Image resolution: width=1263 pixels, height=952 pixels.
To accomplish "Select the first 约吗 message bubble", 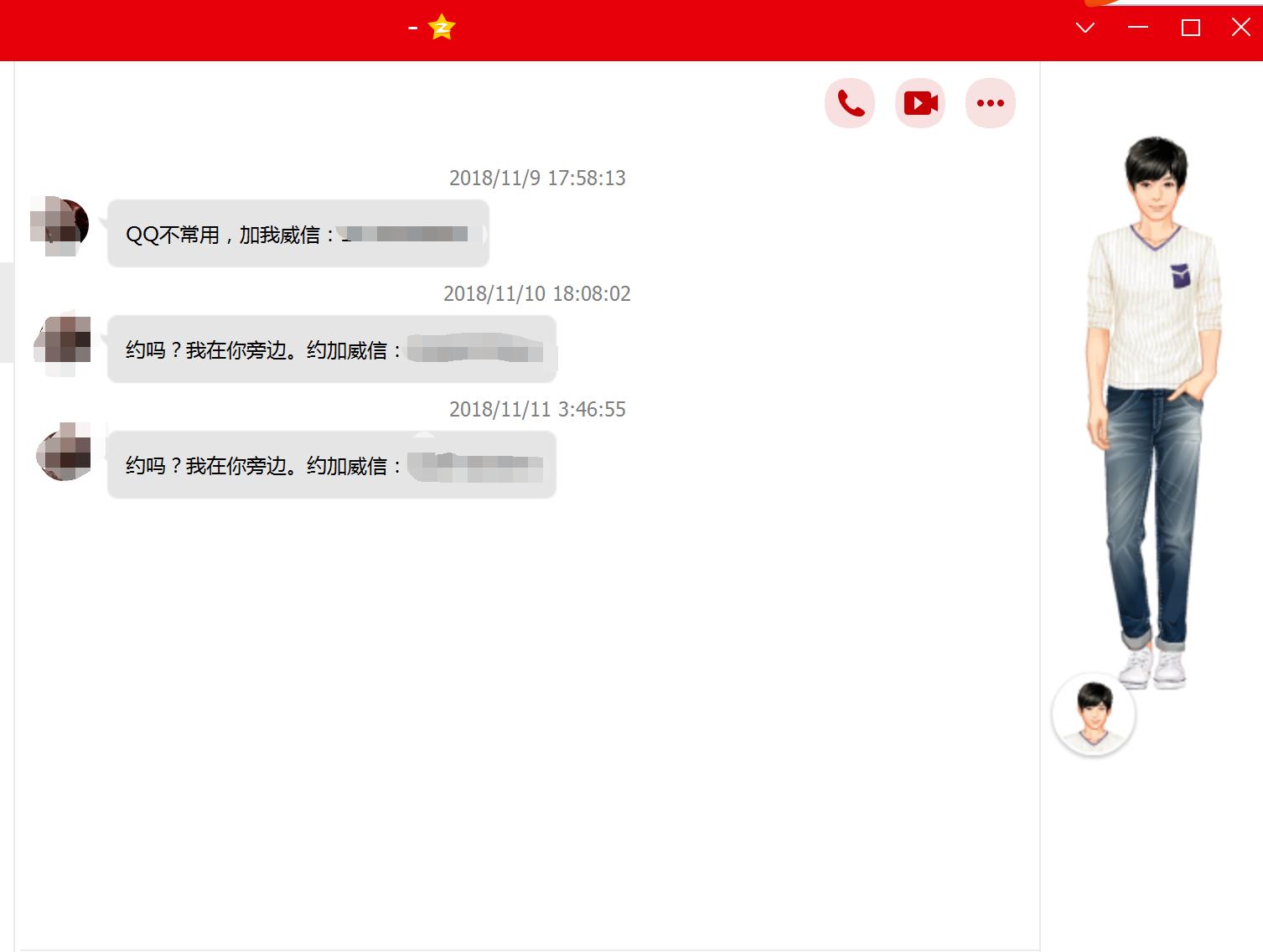I will (x=331, y=350).
